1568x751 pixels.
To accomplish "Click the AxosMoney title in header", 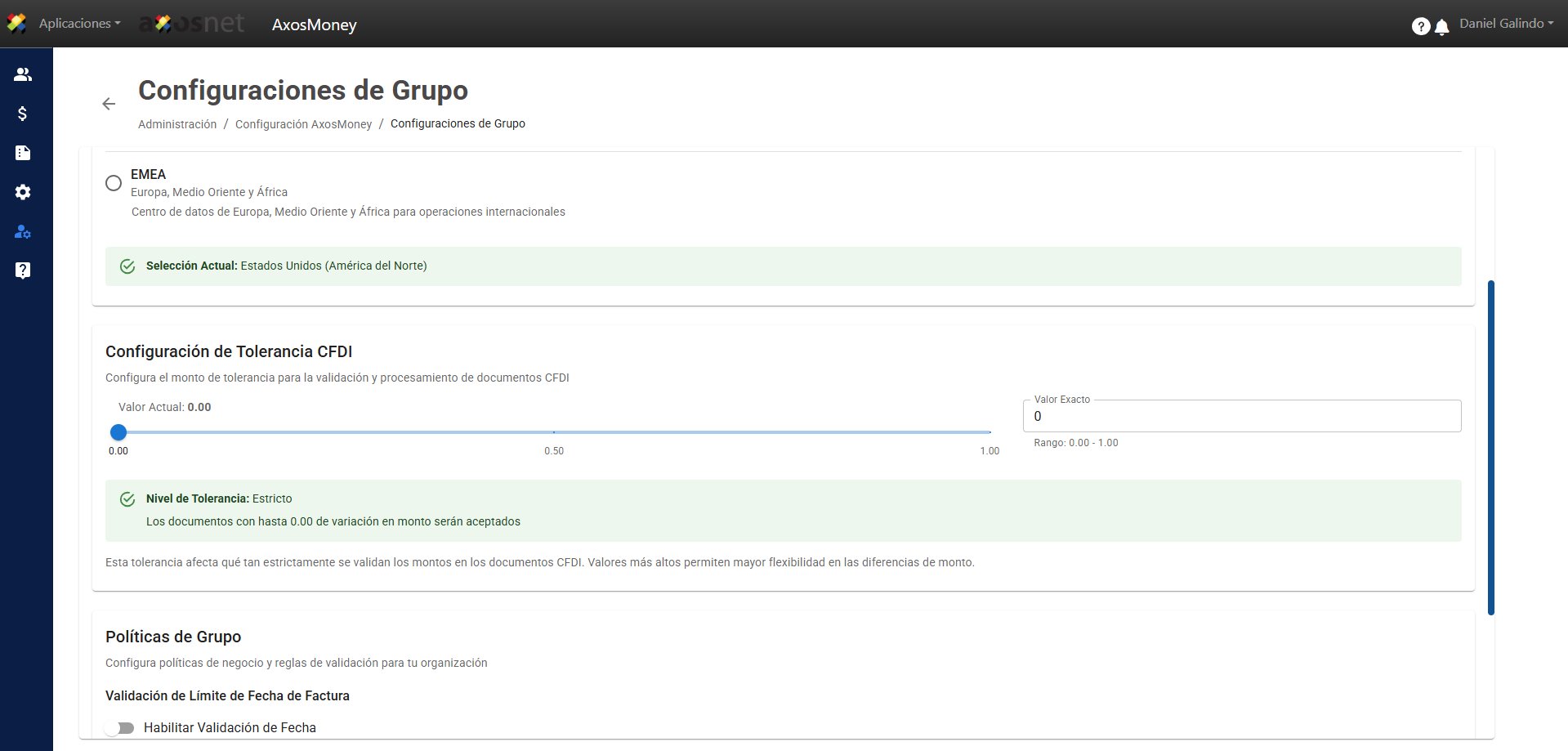I will coord(314,25).
